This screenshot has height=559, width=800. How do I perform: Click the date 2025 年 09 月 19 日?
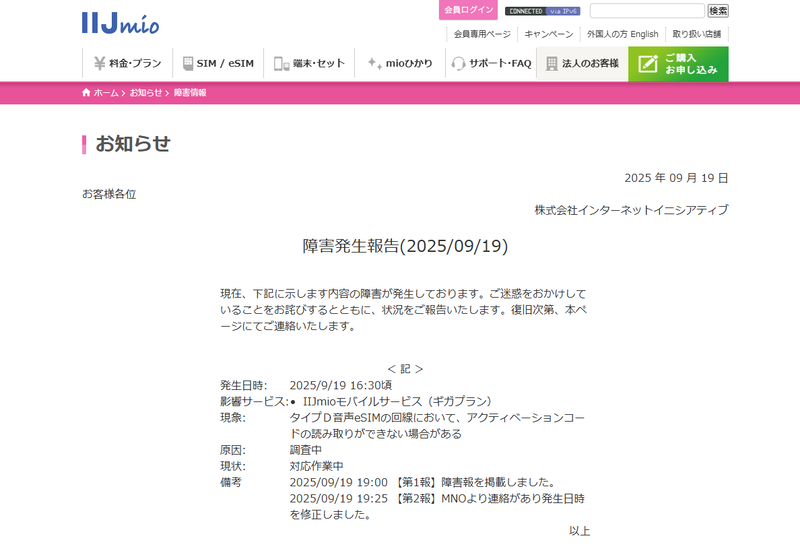[676, 178]
